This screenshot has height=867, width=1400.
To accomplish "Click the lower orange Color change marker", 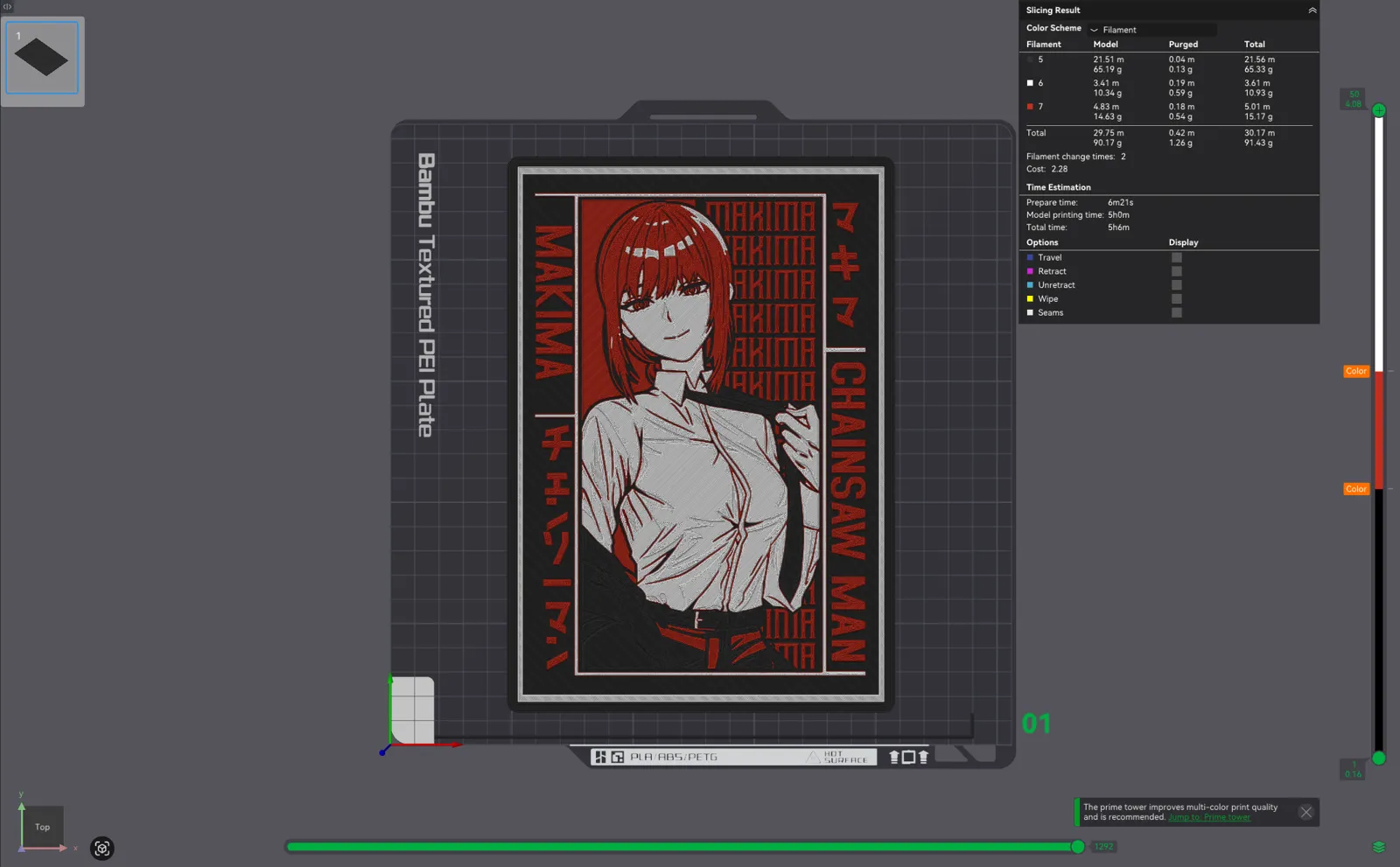I will [1356, 489].
